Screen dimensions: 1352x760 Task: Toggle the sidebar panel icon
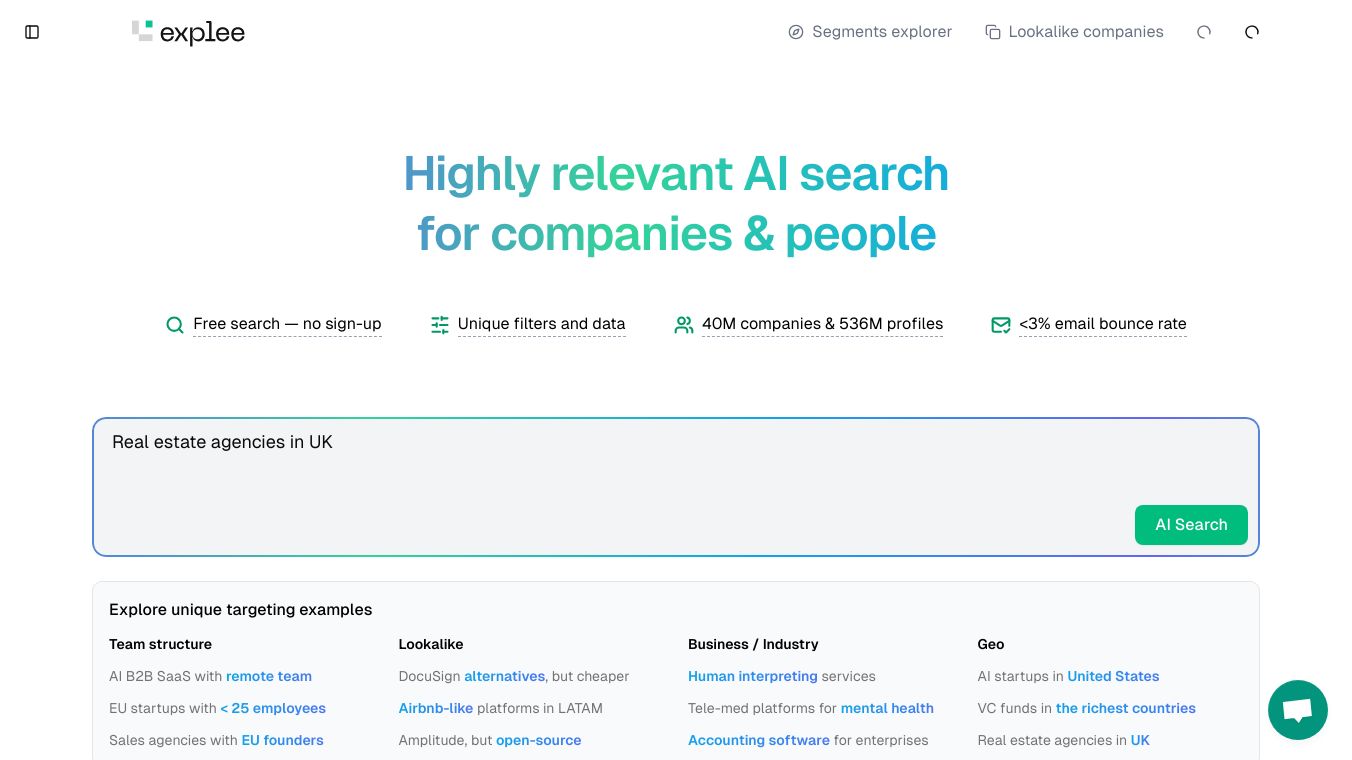[x=32, y=32]
